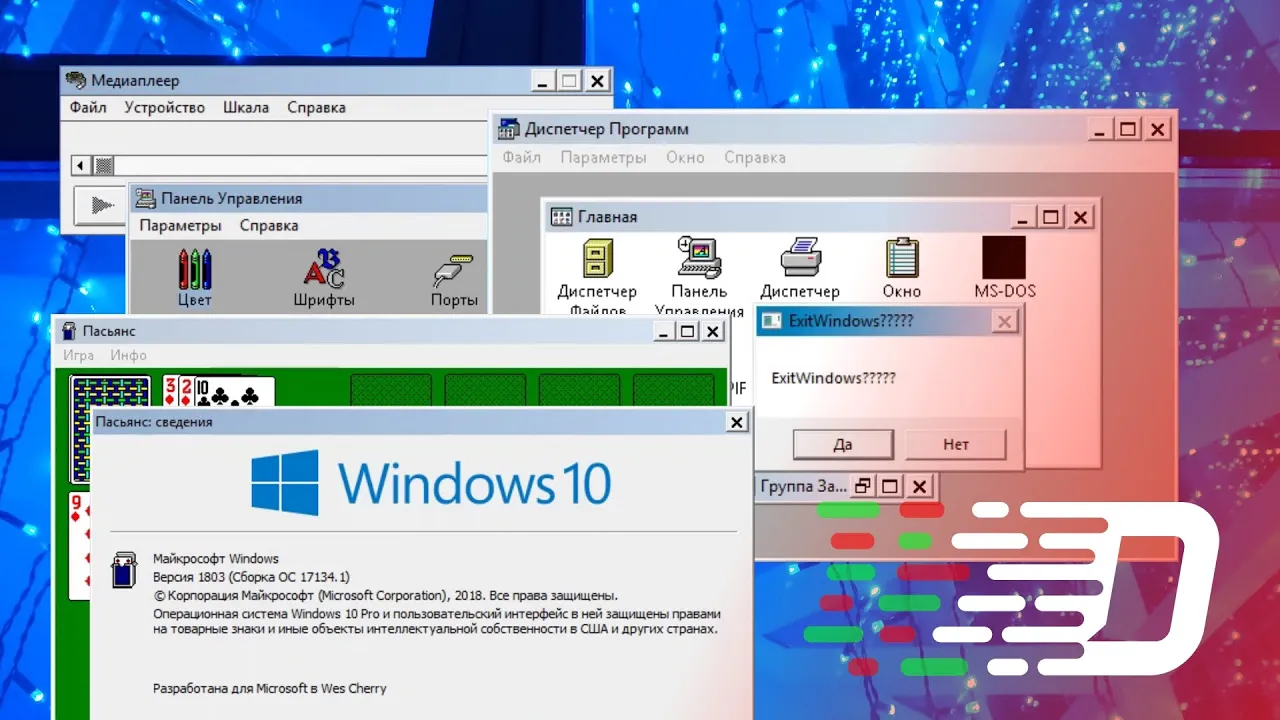Open Устройство menu in Медиаплеер
Image resolution: width=1280 pixels, height=720 pixels.
pyautogui.click(x=165, y=107)
